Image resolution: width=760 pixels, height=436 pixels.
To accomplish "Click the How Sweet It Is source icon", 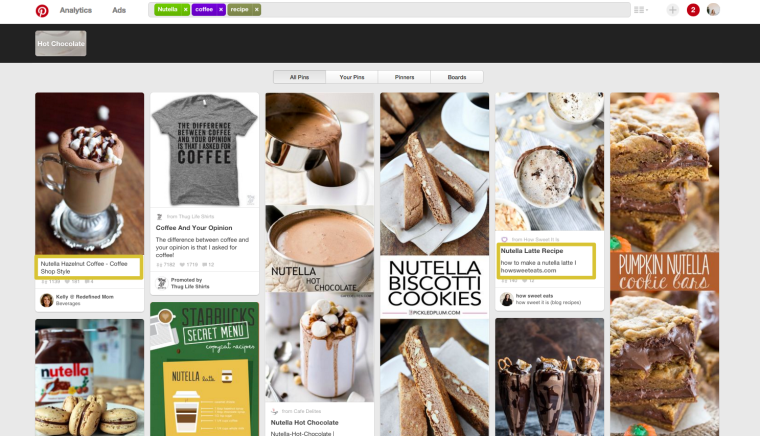I will pos(504,239).
